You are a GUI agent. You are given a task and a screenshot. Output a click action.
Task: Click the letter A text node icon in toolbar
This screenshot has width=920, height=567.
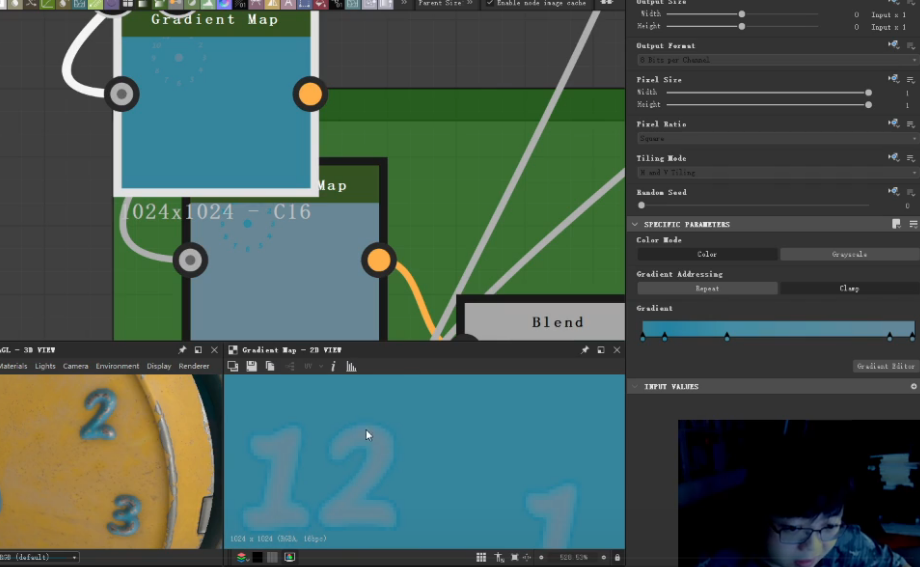[x=288, y=4]
